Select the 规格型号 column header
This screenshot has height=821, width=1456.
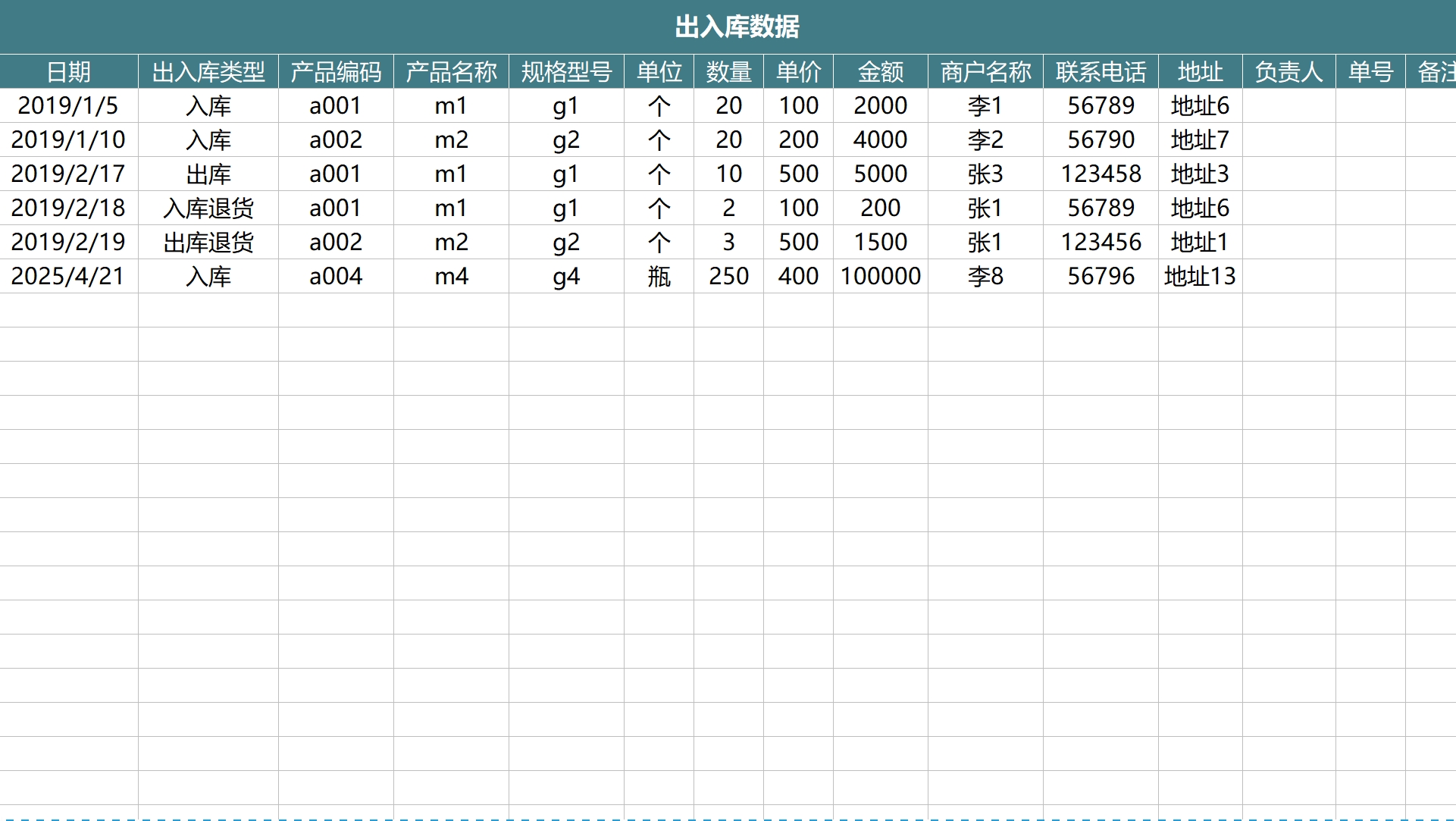click(566, 72)
